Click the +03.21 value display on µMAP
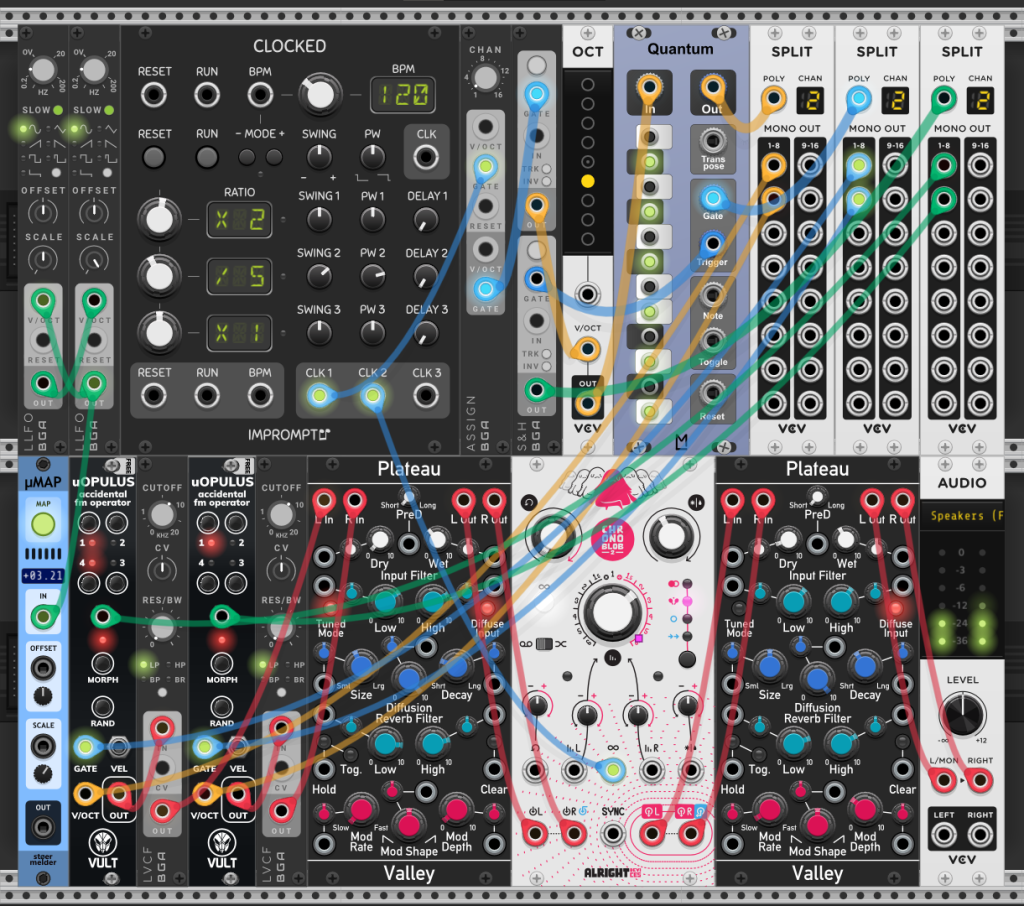The image size is (1024, 906). (x=43, y=575)
